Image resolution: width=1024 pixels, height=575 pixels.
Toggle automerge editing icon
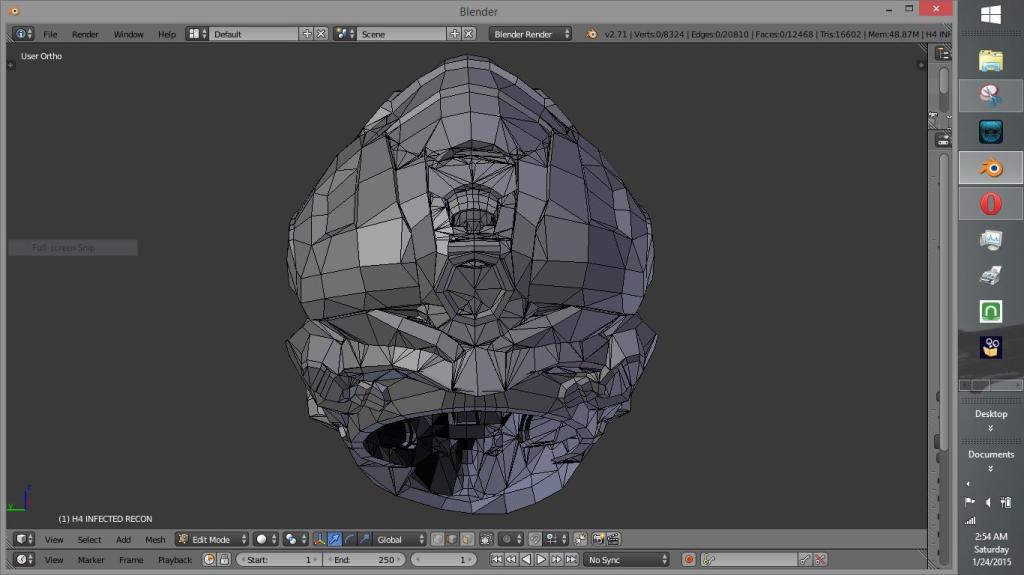(x=580, y=539)
